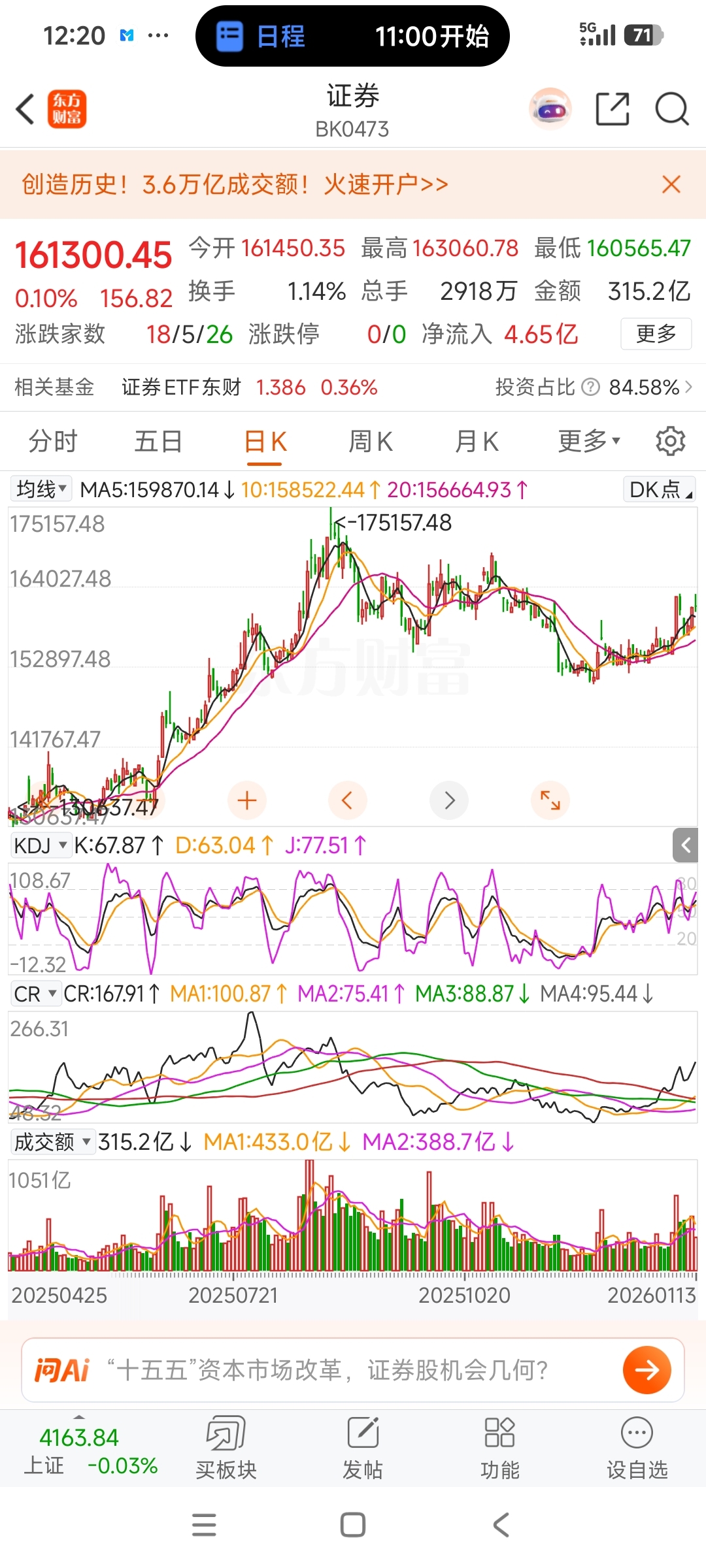The image size is (706, 1568).
Task: Tap Android back navigation button
Action: pyautogui.click(x=501, y=1525)
